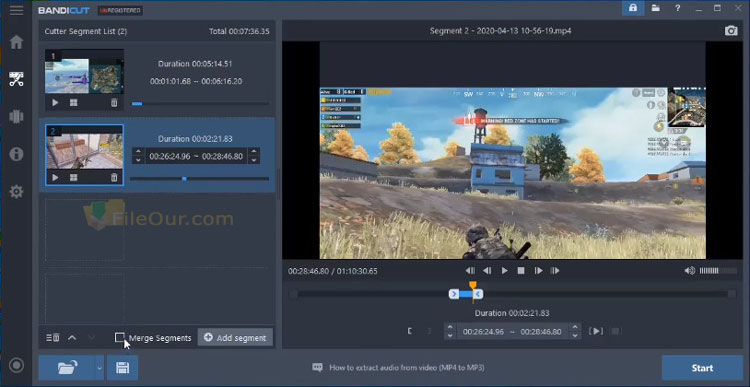Open the Join mode sidebar icon
750x387 pixels.
(16, 117)
